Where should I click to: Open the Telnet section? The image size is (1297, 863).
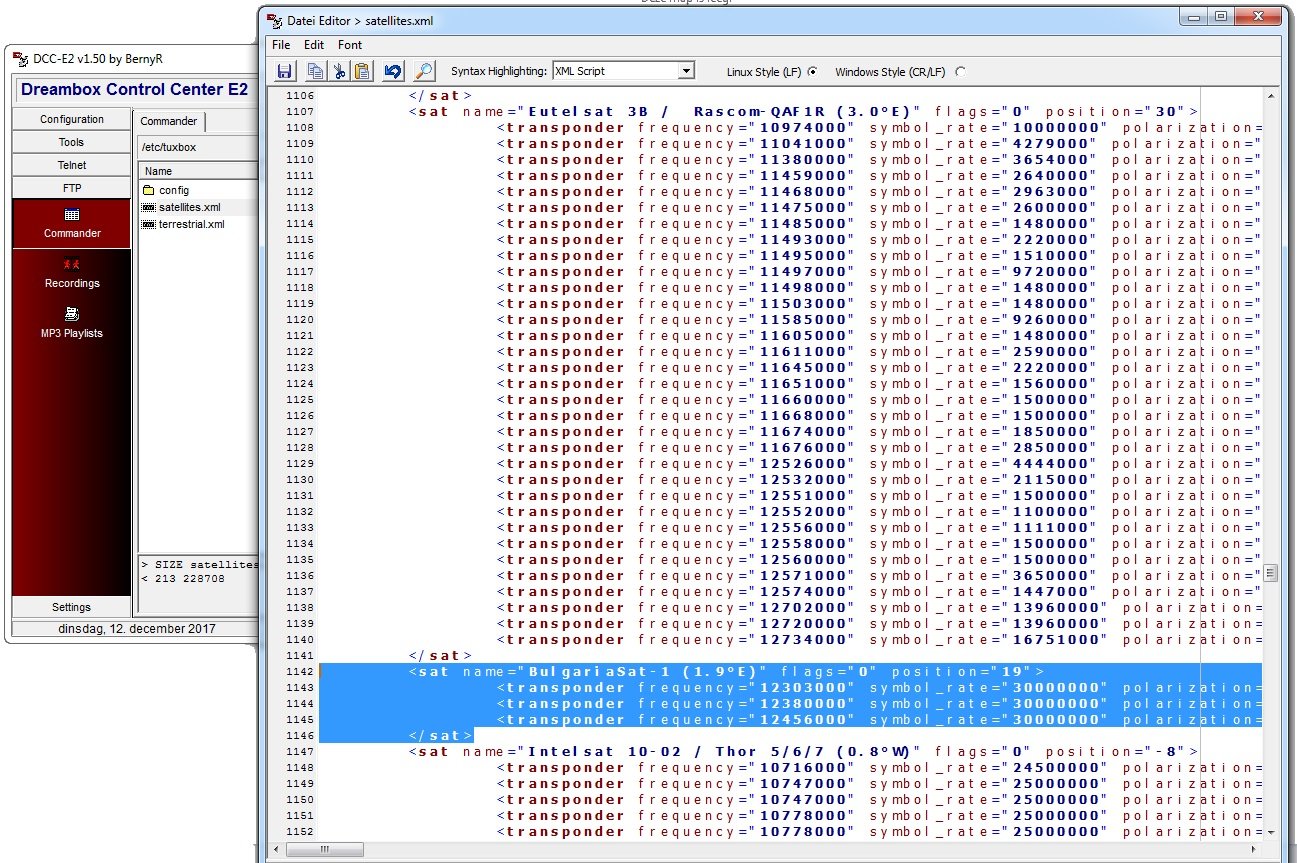pyautogui.click(x=72, y=165)
